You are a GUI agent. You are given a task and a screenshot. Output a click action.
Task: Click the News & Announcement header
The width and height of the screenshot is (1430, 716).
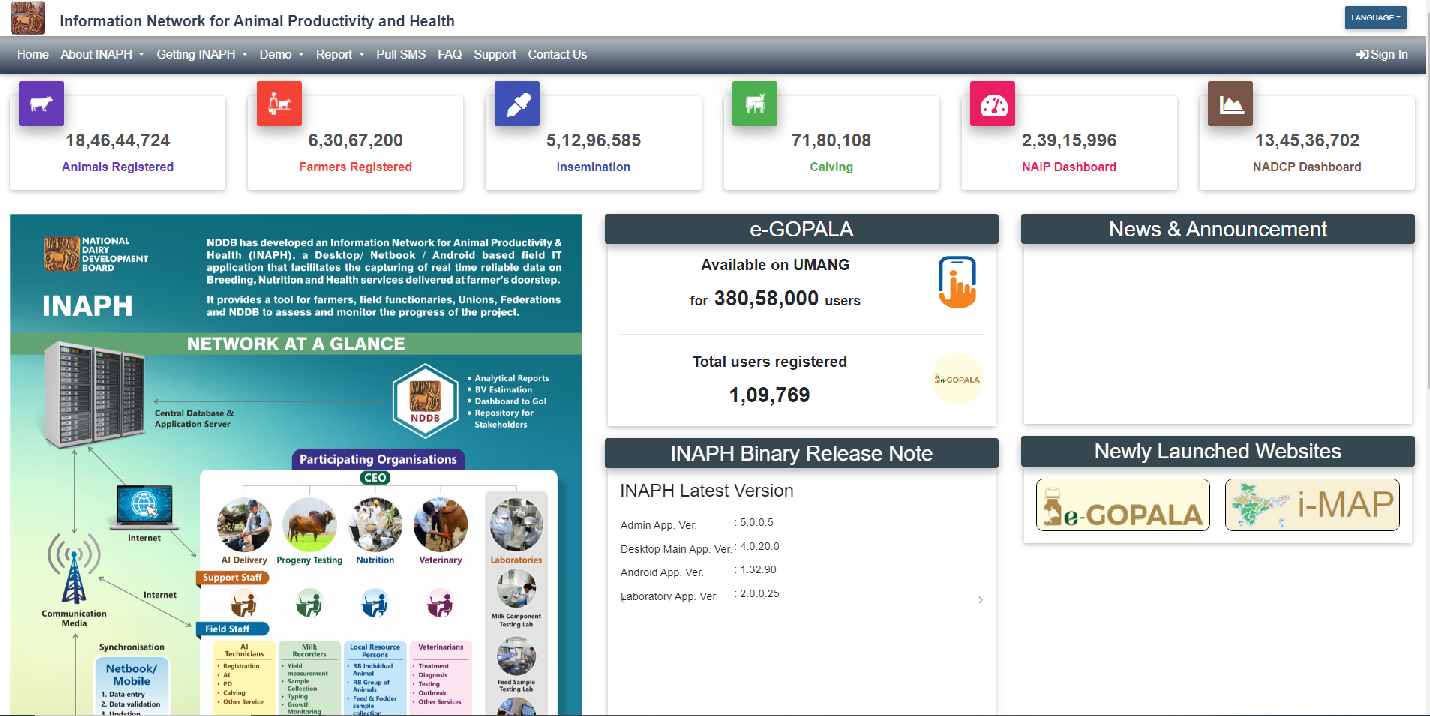pyautogui.click(x=1218, y=229)
